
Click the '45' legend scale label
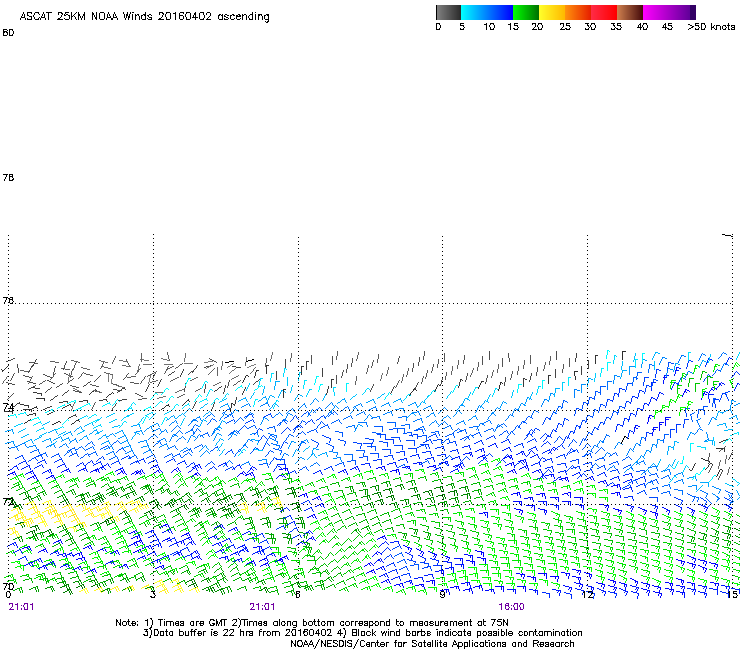pyautogui.click(x=667, y=27)
